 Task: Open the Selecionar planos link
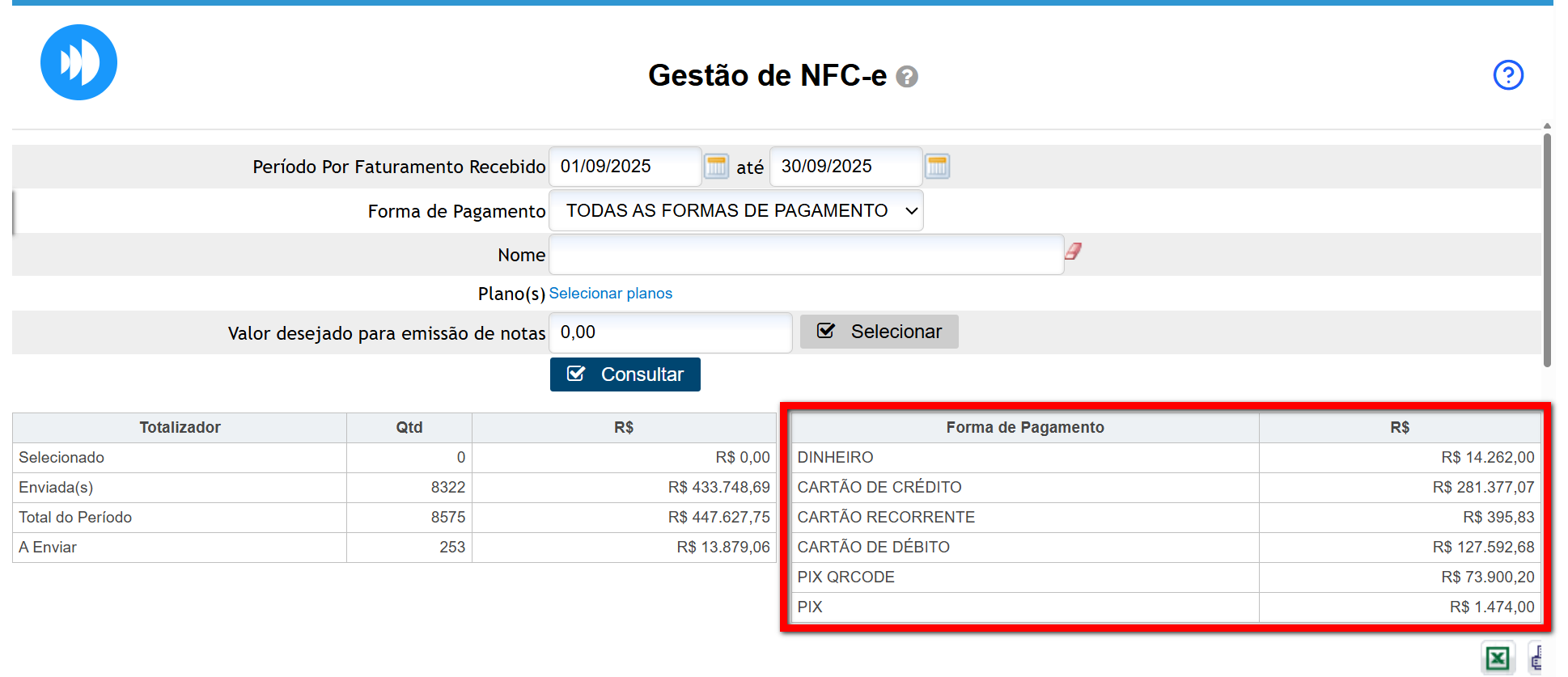click(610, 294)
